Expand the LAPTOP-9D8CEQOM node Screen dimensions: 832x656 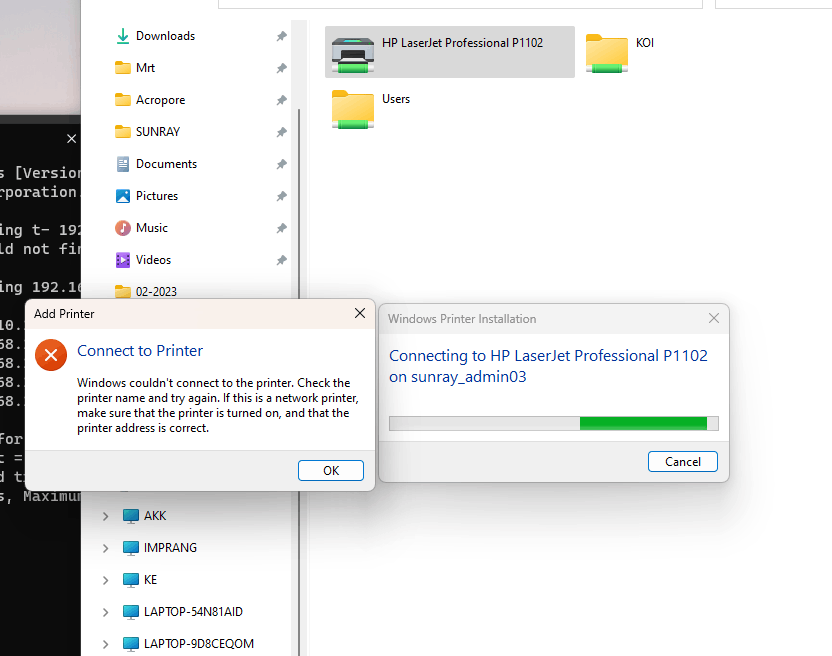tap(105, 644)
